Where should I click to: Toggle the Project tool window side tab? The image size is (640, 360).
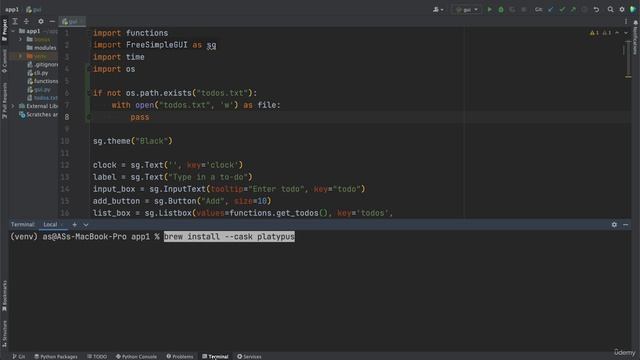(4, 30)
